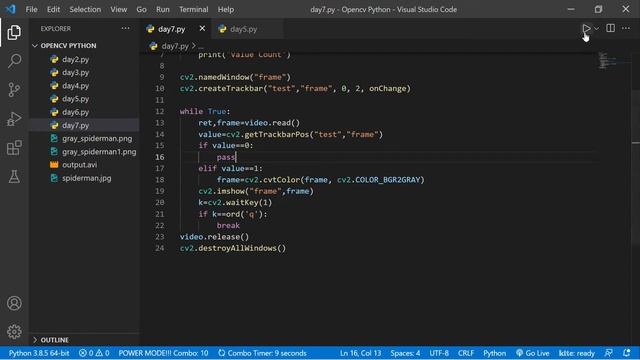Click the word 'pass' on line 16
This screenshot has width=640, height=360.
[x=226, y=157]
